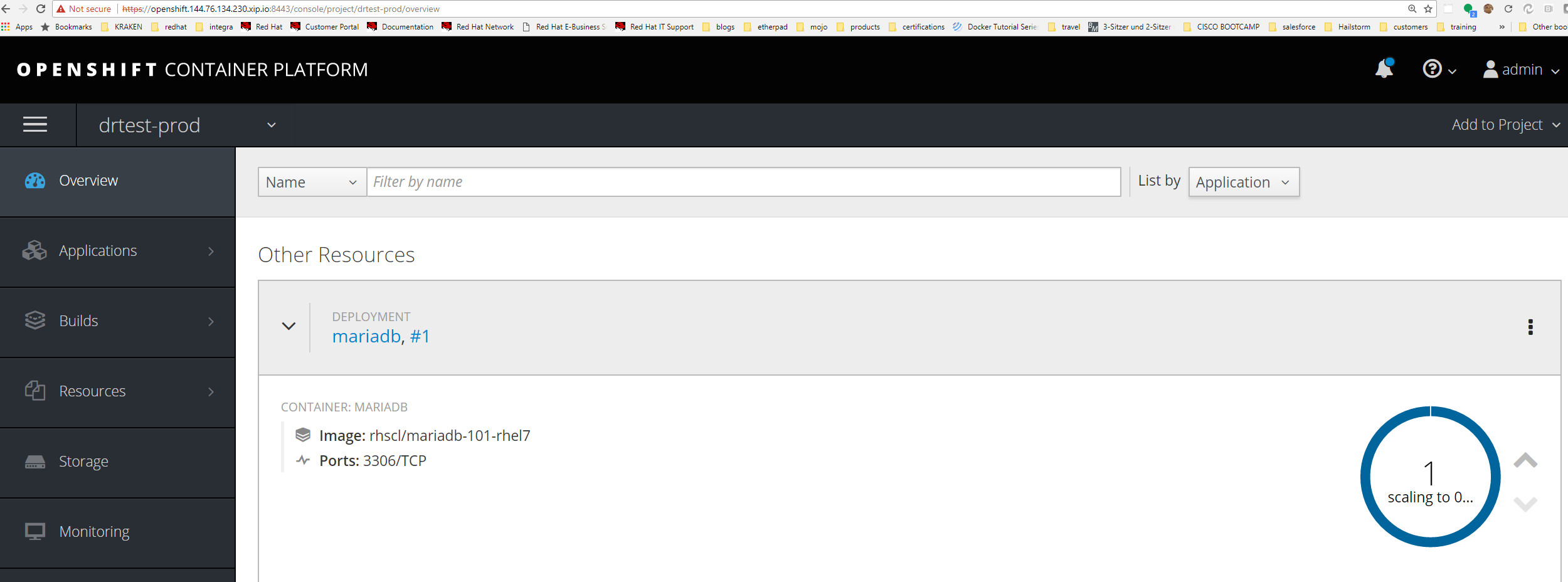The width and height of the screenshot is (1568, 582).
Task: Open the #1 deployment revision link
Action: pos(420,337)
